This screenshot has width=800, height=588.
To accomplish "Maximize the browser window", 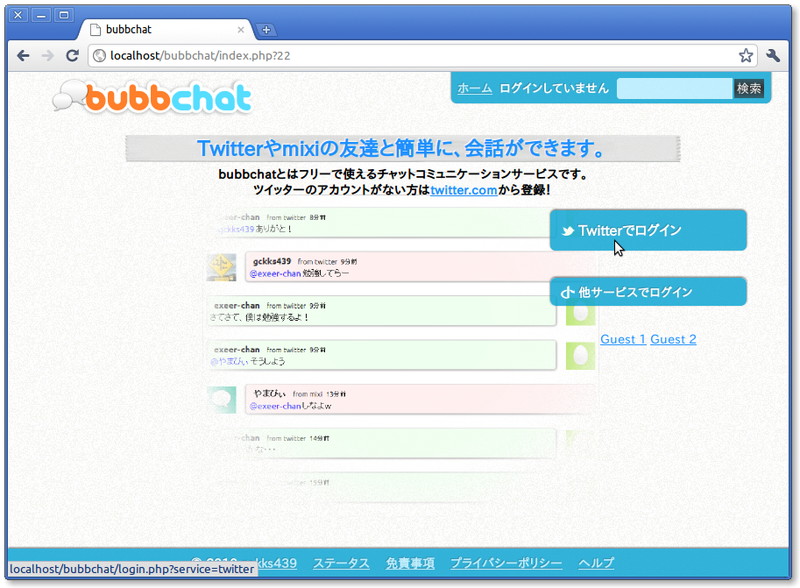I will pos(64,15).
